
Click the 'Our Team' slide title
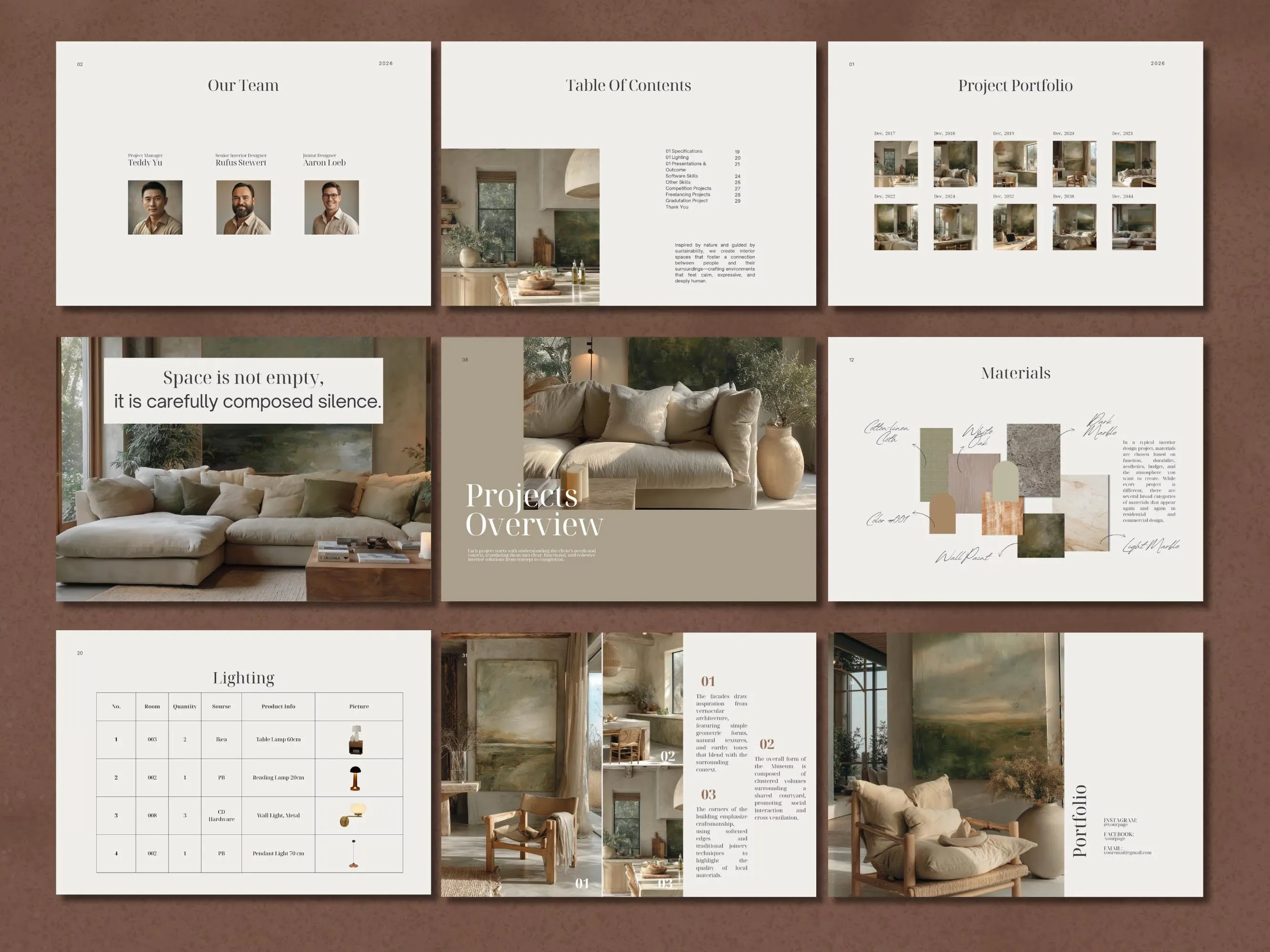point(243,86)
